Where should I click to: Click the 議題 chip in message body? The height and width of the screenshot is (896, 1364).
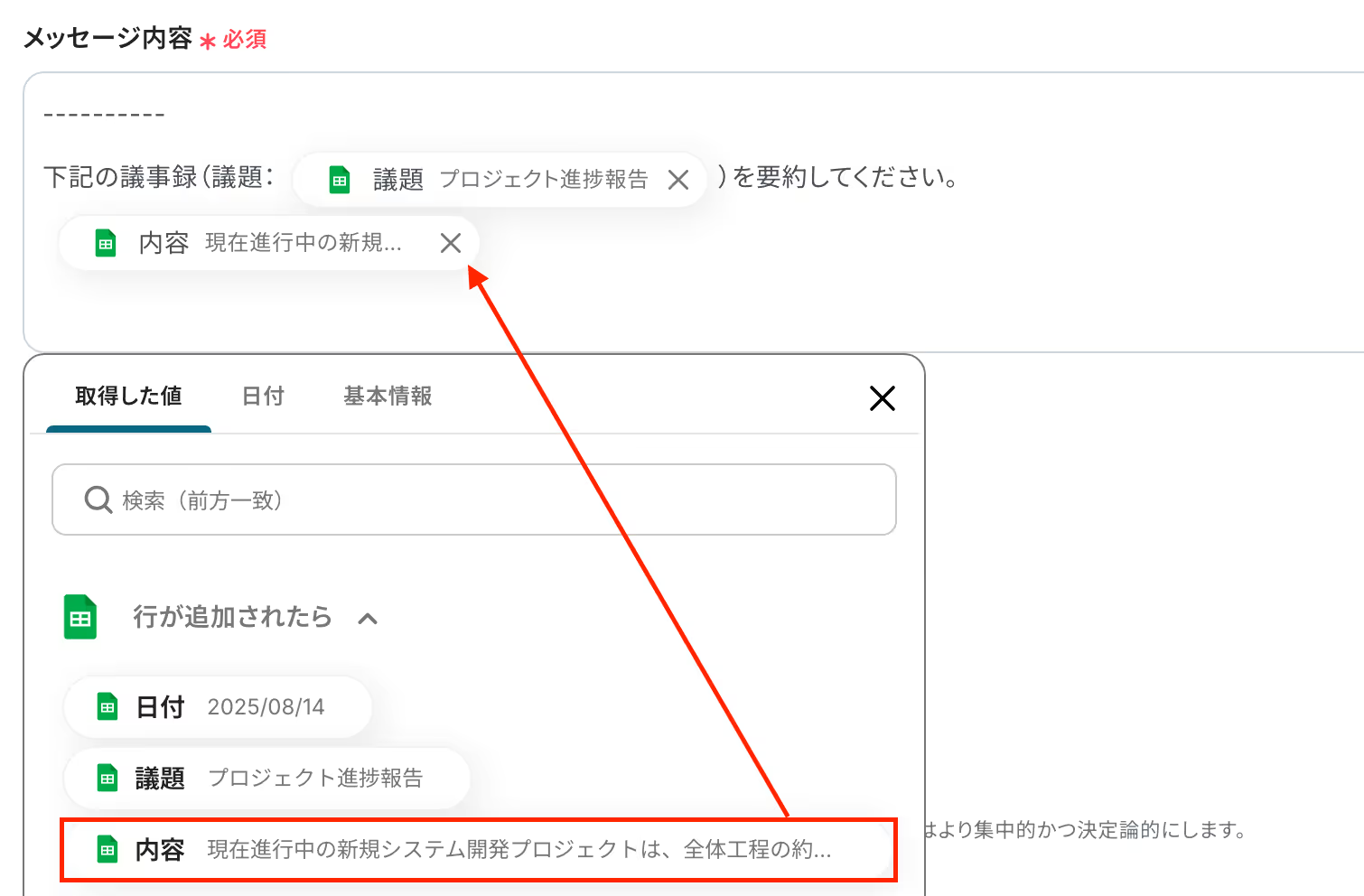click(499, 180)
